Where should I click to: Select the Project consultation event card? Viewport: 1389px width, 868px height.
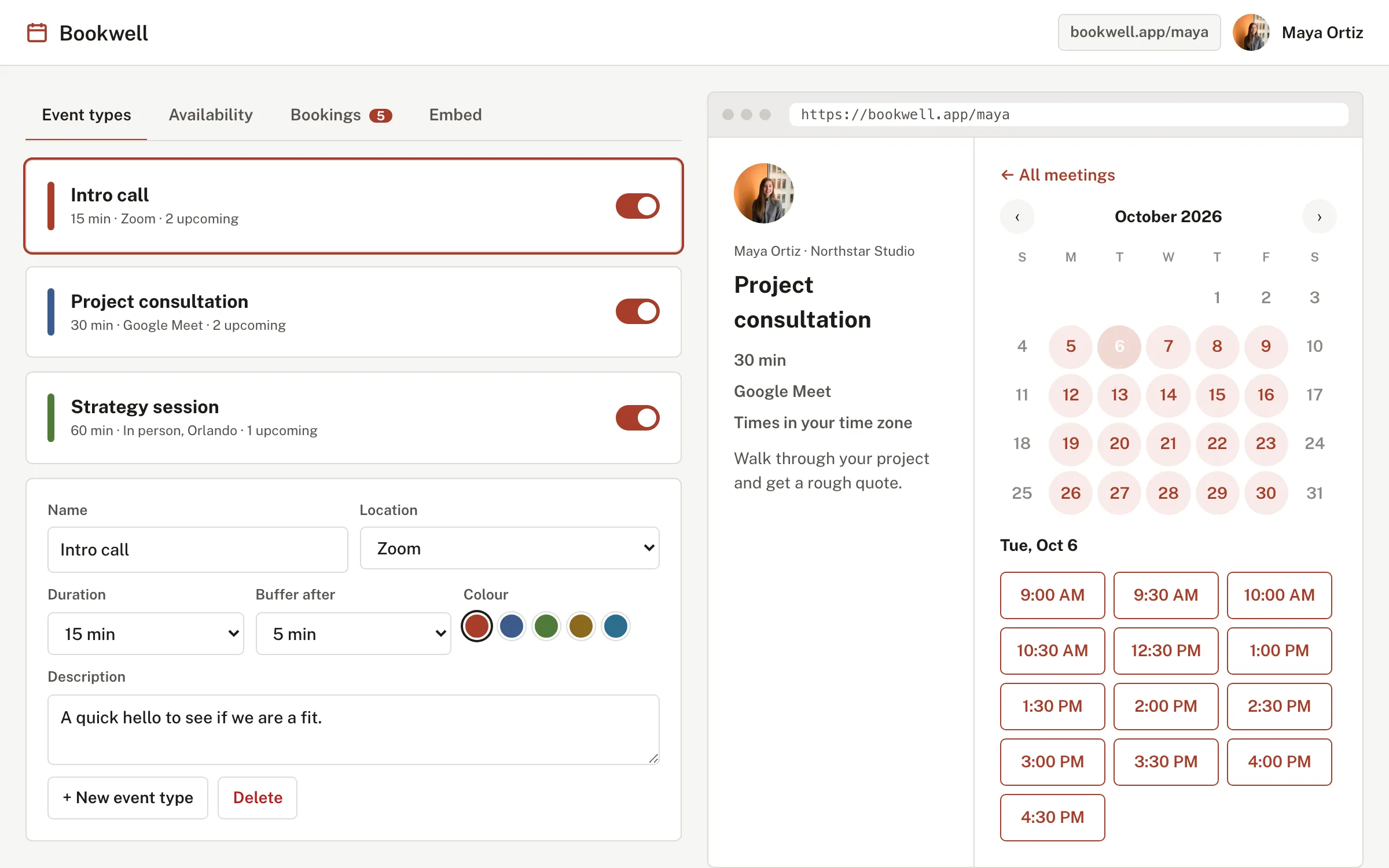coord(354,312)
